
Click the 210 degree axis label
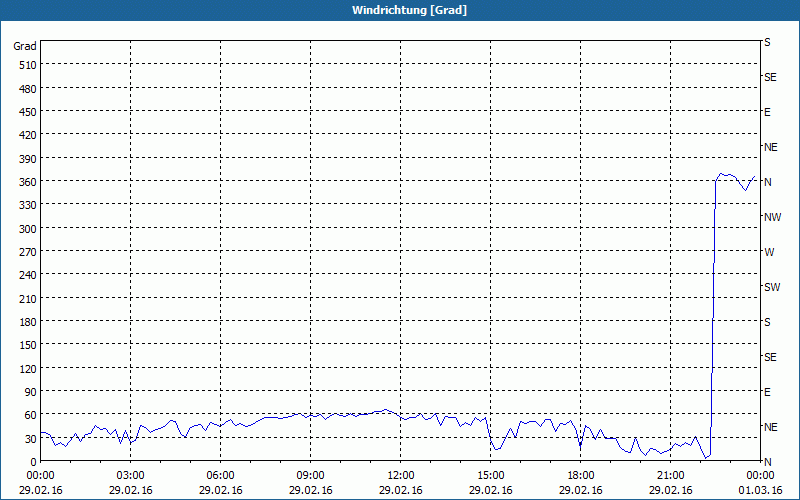pyautogui.click(x=29, y=298)
